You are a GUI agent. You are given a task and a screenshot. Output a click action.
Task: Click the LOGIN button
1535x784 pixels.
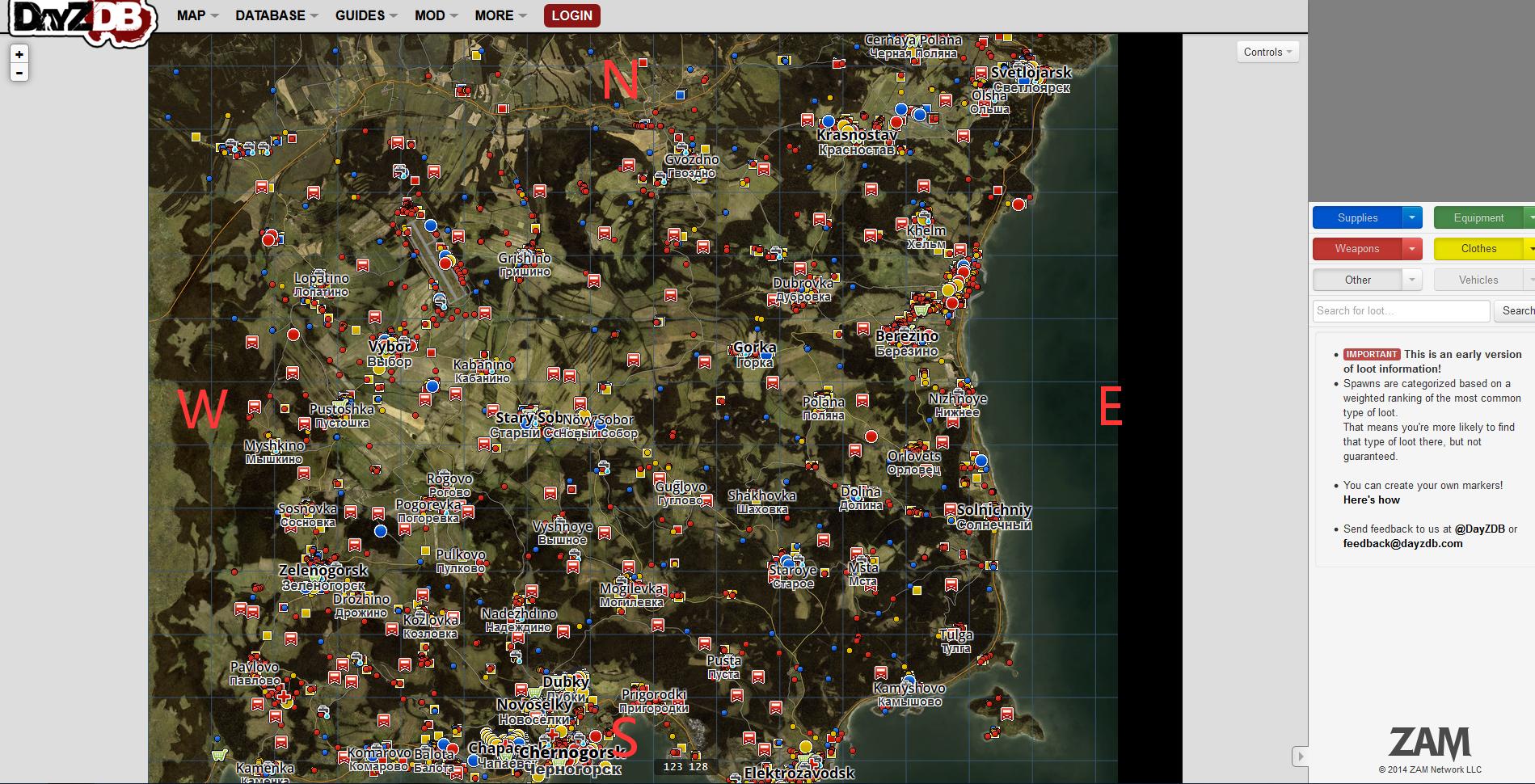point(572,15)
